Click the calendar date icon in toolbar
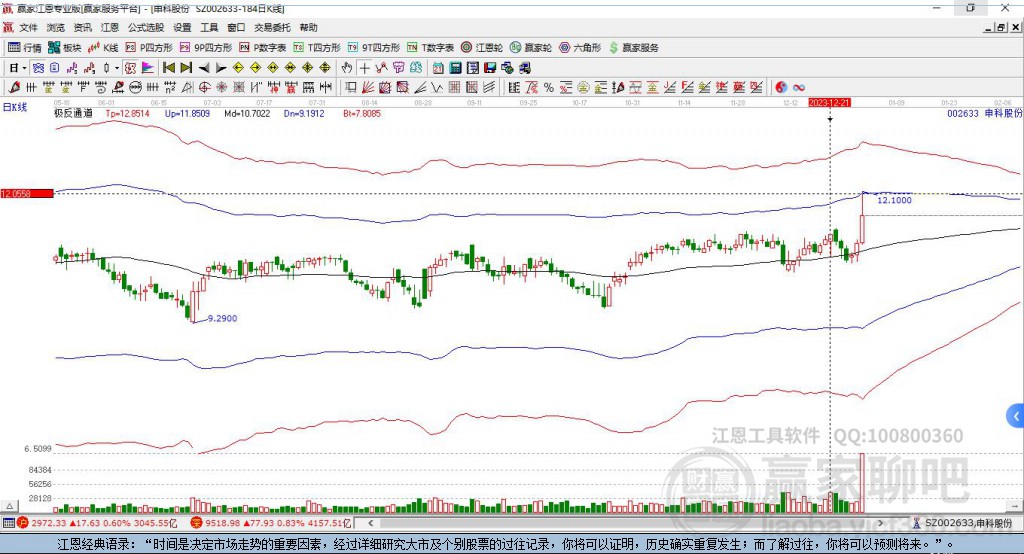 point(438,68)
